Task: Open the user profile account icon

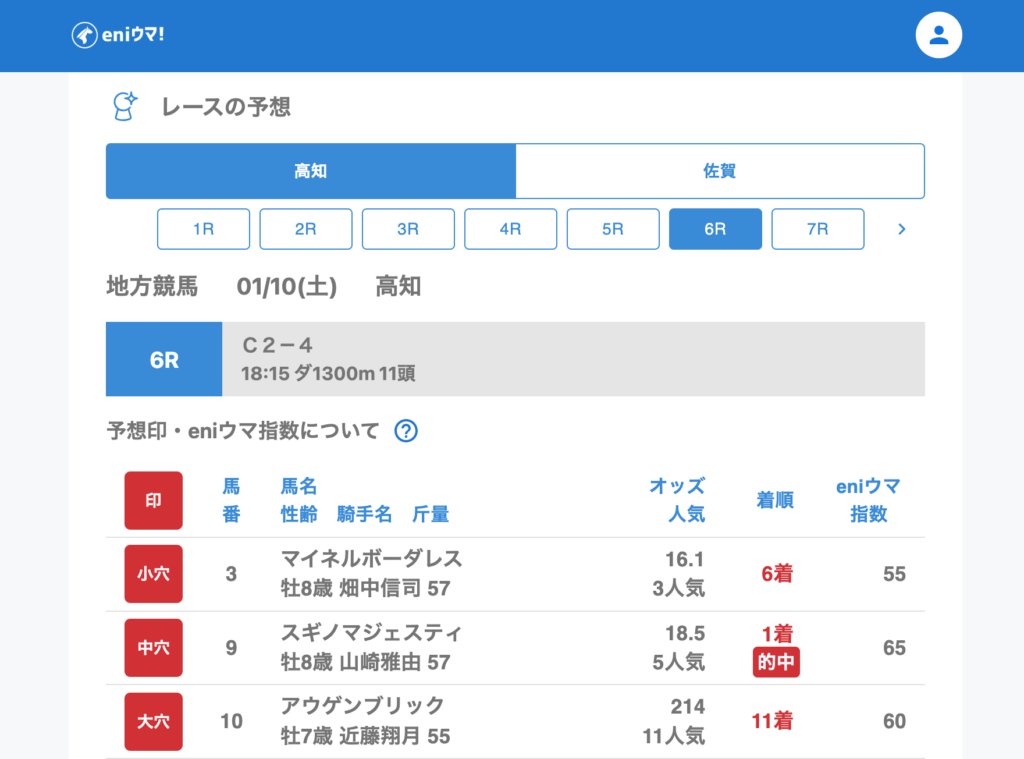Action: pos(938,36)
